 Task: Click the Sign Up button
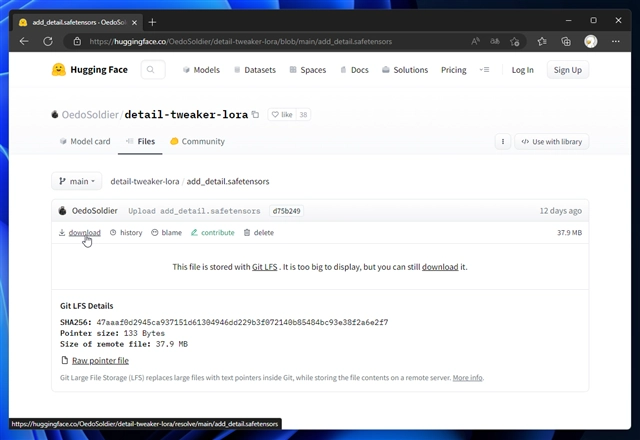point(568,70)
